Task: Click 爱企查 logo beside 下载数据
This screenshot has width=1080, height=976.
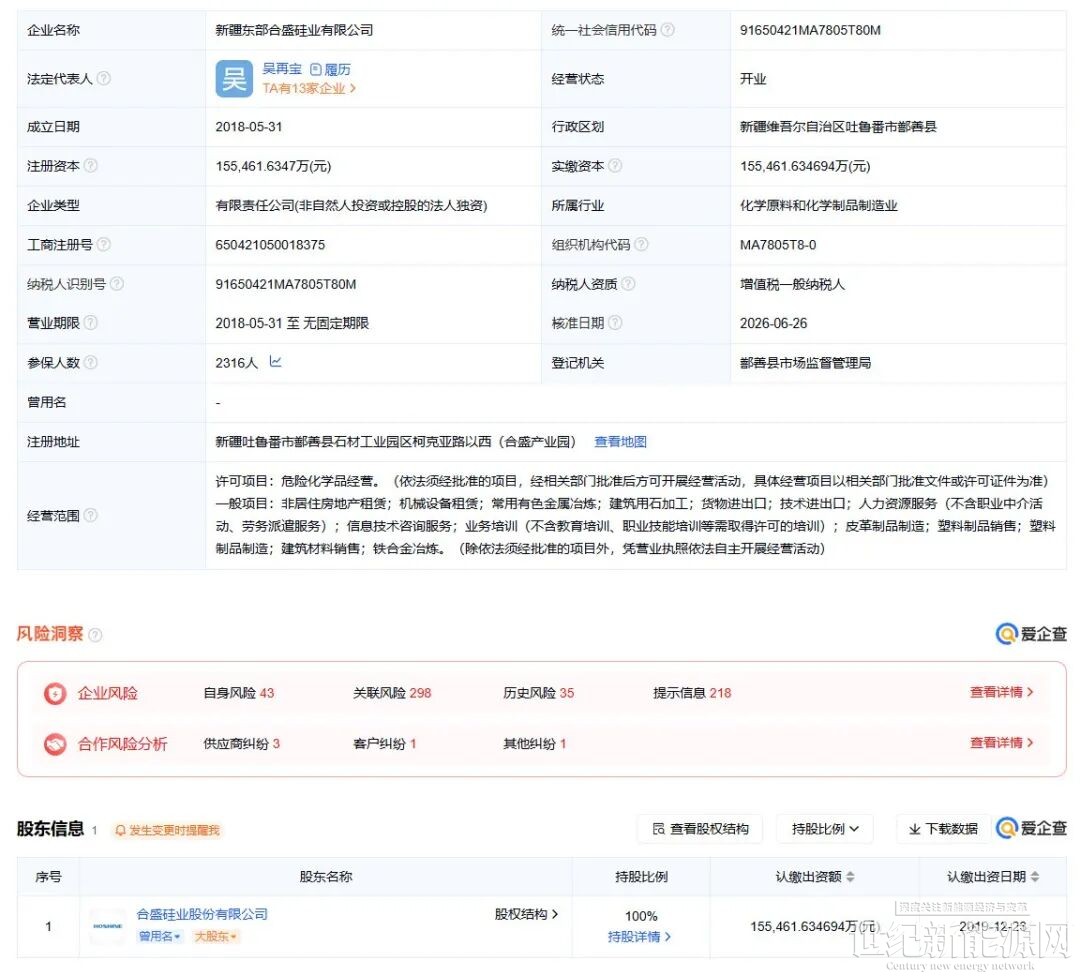Action: [1031, 829]
